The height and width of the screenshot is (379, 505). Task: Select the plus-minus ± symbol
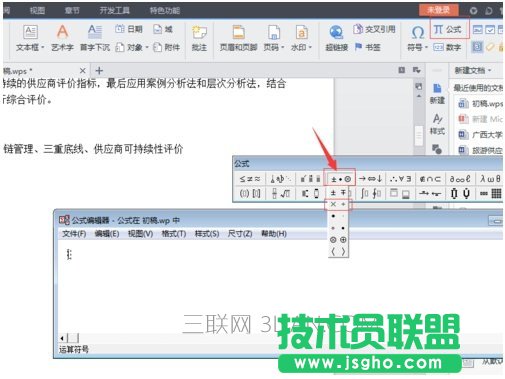coord(333,193)
